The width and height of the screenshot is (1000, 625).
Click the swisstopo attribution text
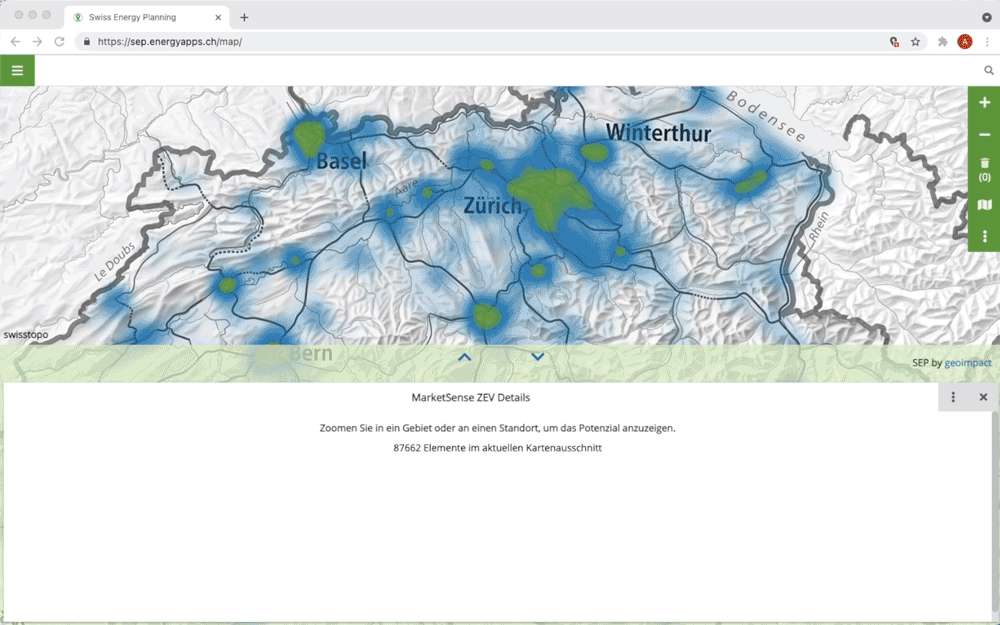[26, 335]
